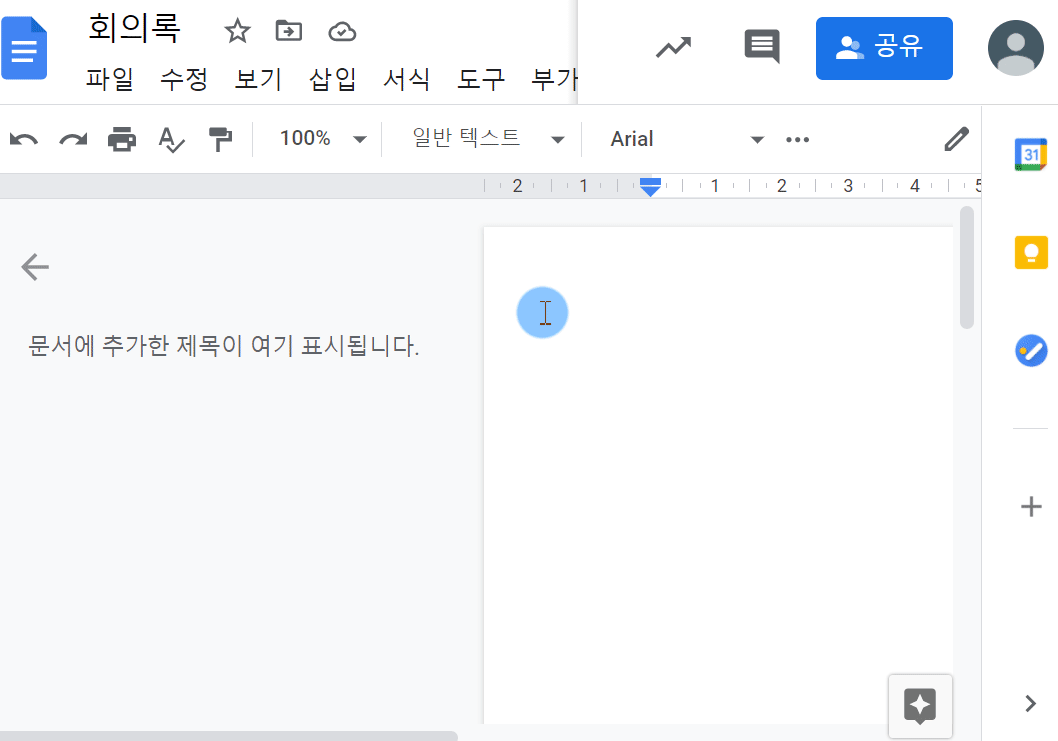1058x741 pixels.
Task: Undo the last action
Action: coord(24,140)
